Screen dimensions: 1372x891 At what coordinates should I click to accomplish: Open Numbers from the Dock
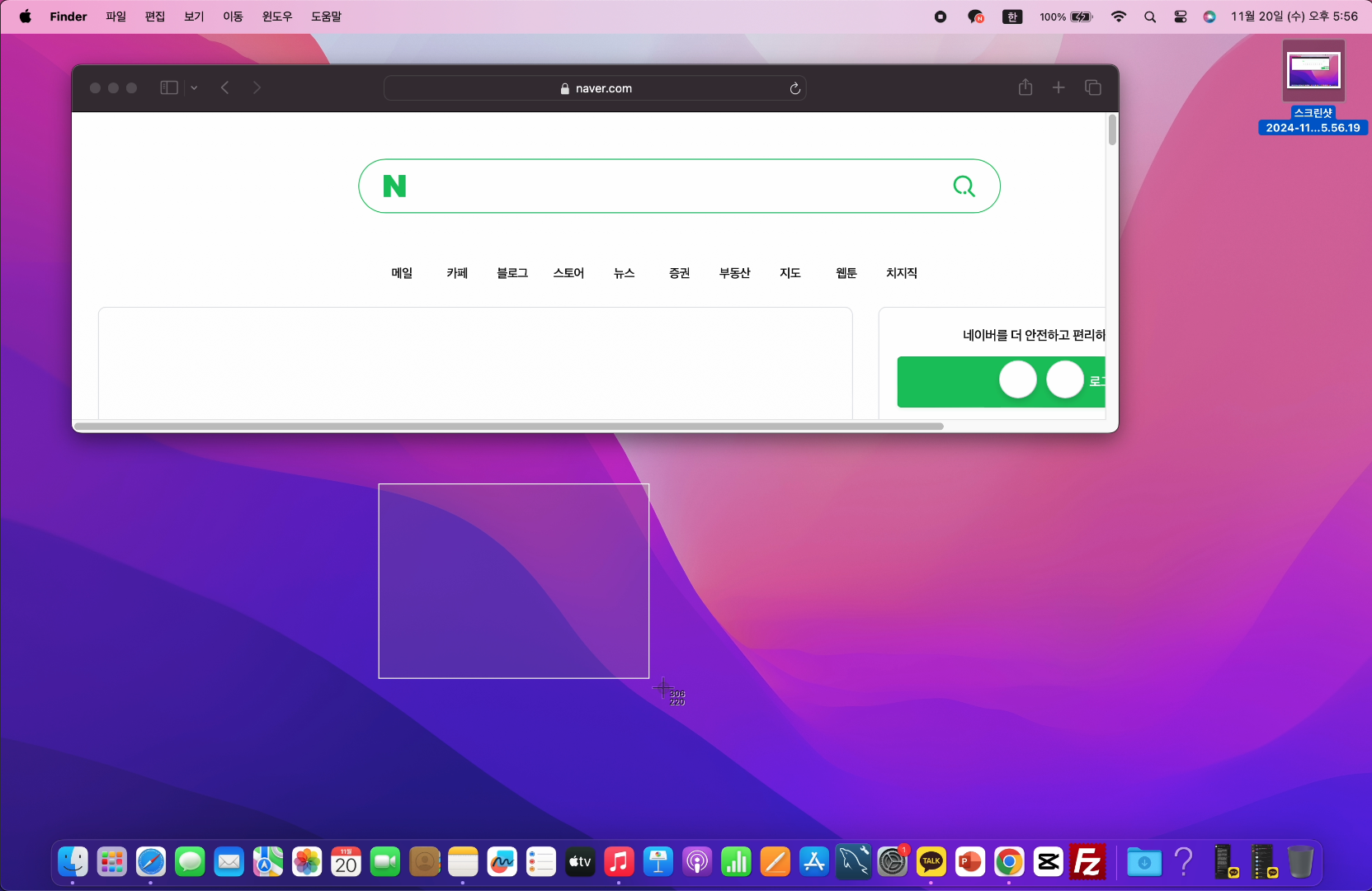point(736,862)
